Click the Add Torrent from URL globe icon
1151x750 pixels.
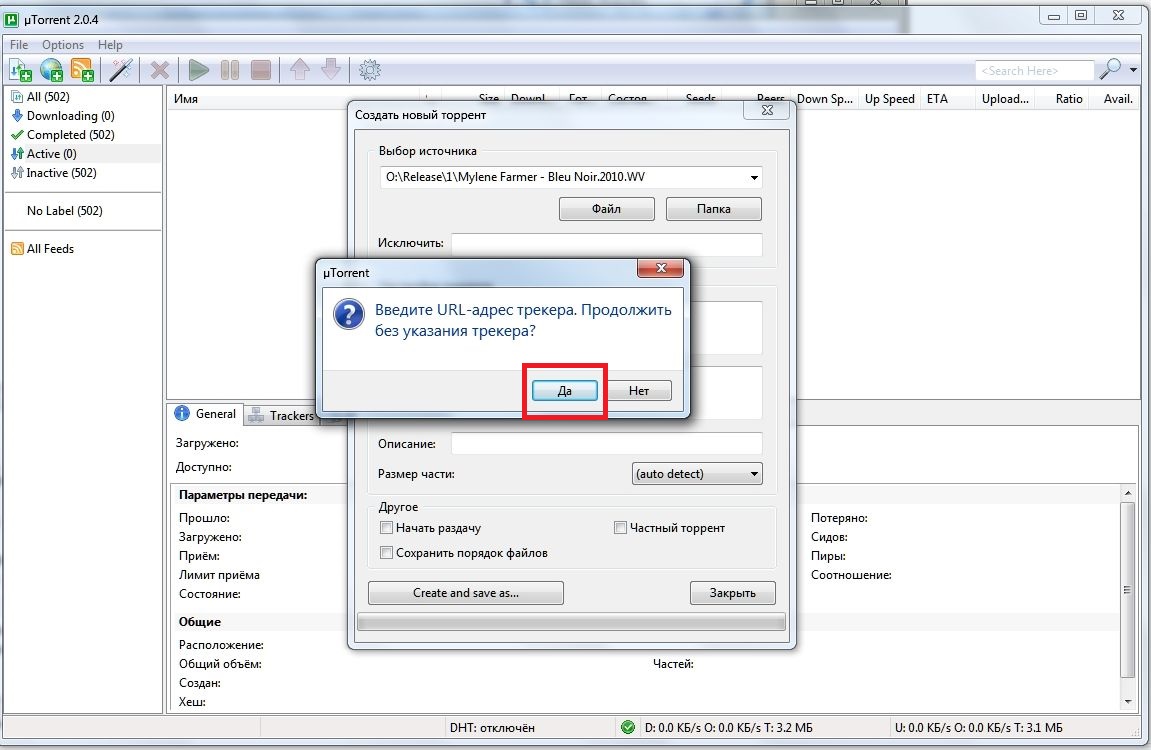51,70
